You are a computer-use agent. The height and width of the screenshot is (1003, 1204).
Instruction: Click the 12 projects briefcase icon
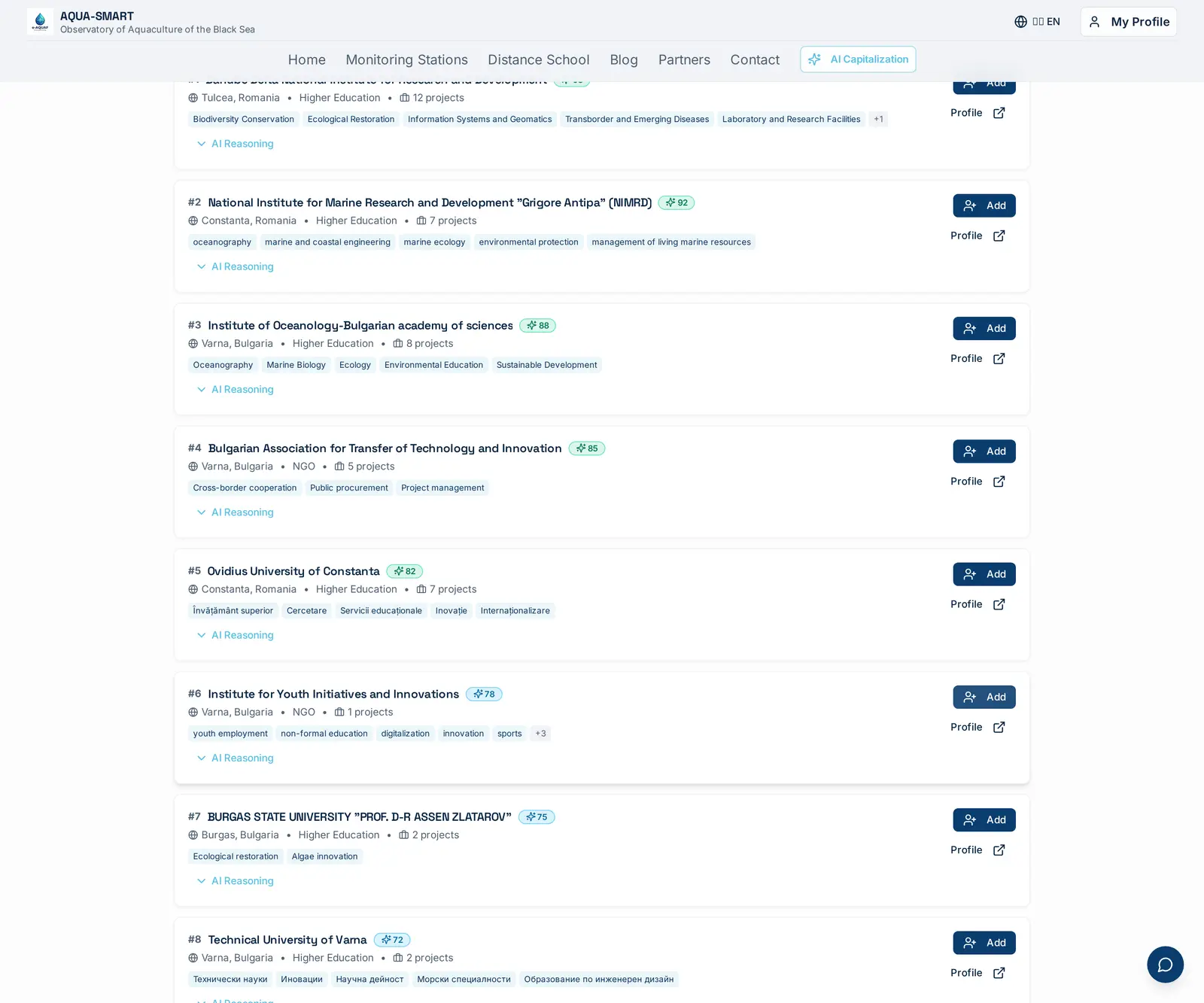pyautogui.click(x=405, y=98)
